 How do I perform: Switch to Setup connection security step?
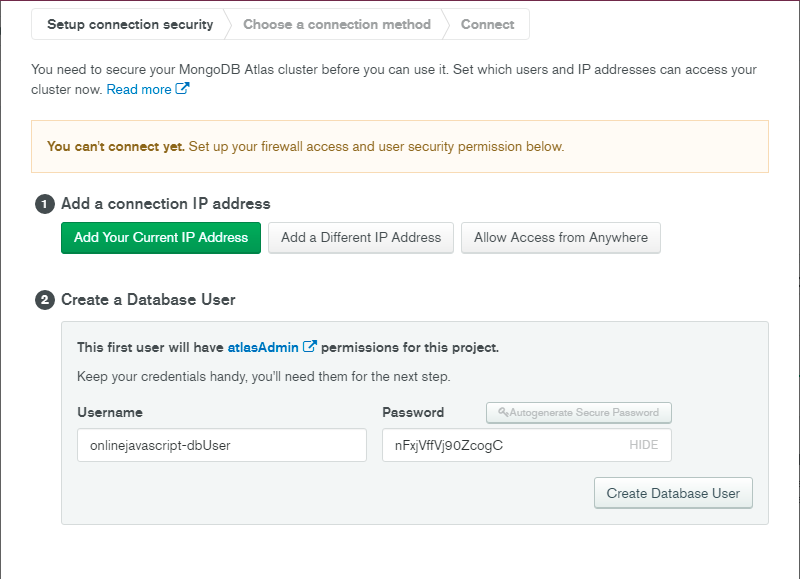130,24
